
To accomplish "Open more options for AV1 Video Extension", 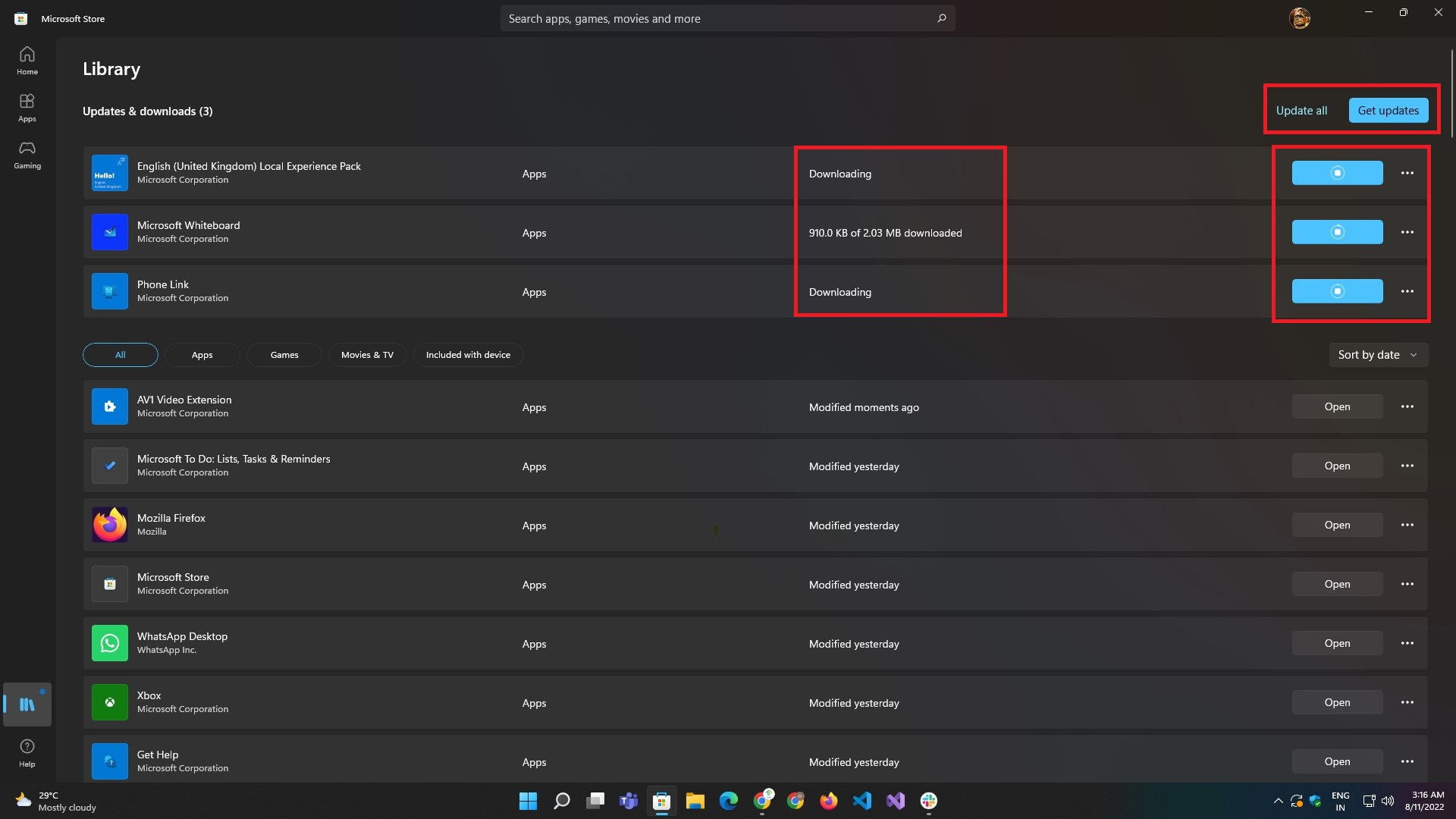I will tap(1407, 406).
